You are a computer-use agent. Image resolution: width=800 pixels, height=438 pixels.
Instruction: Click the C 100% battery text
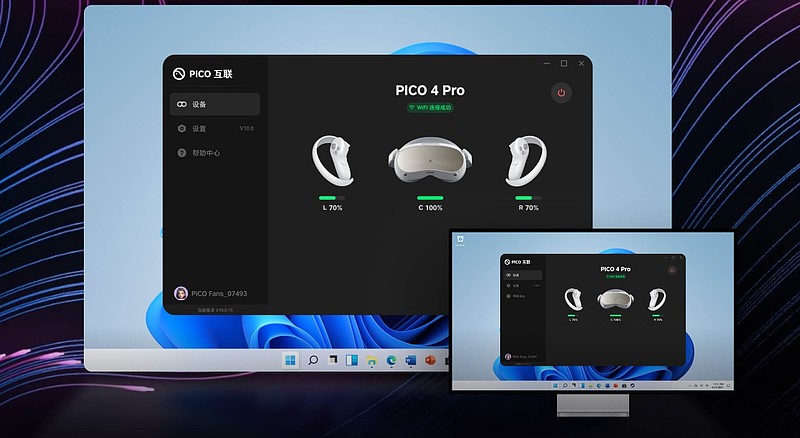(431, 208)
